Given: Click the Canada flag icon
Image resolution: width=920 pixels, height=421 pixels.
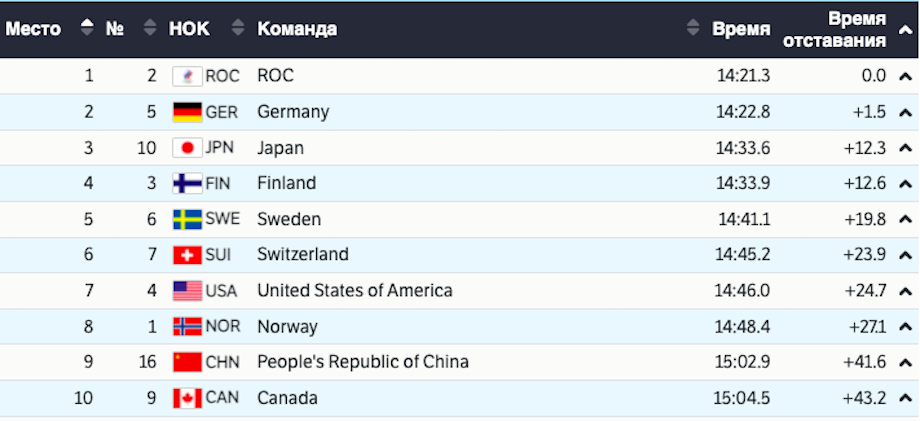Looking at the screenshot, I should click(x=187, y=398).
